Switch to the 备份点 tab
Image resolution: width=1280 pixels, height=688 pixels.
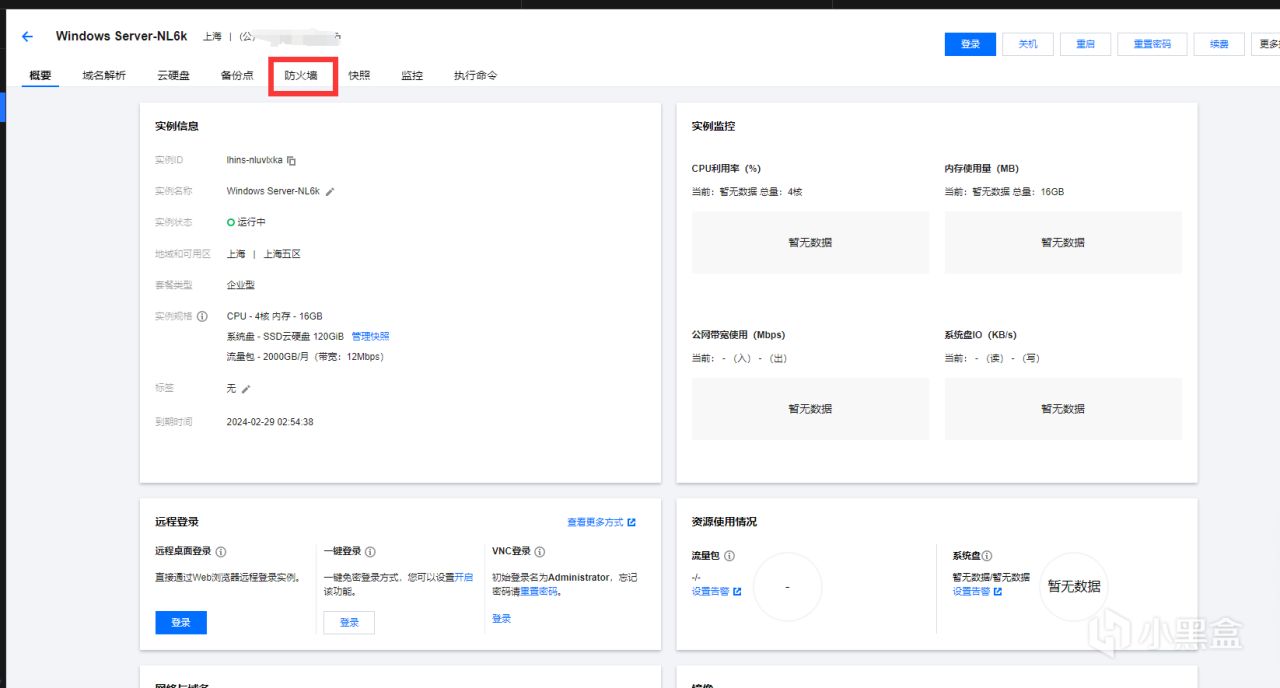(237, 75)
